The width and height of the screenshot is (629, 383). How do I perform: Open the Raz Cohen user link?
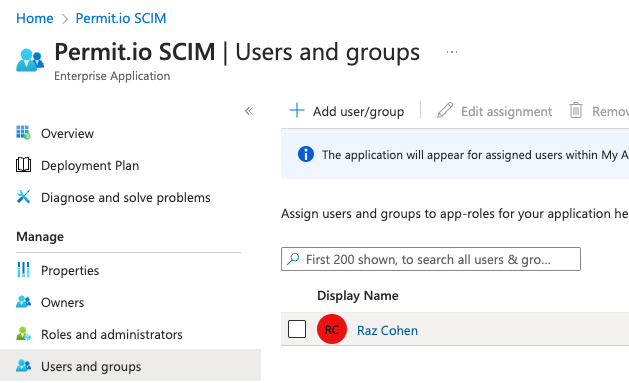point(387,330)
